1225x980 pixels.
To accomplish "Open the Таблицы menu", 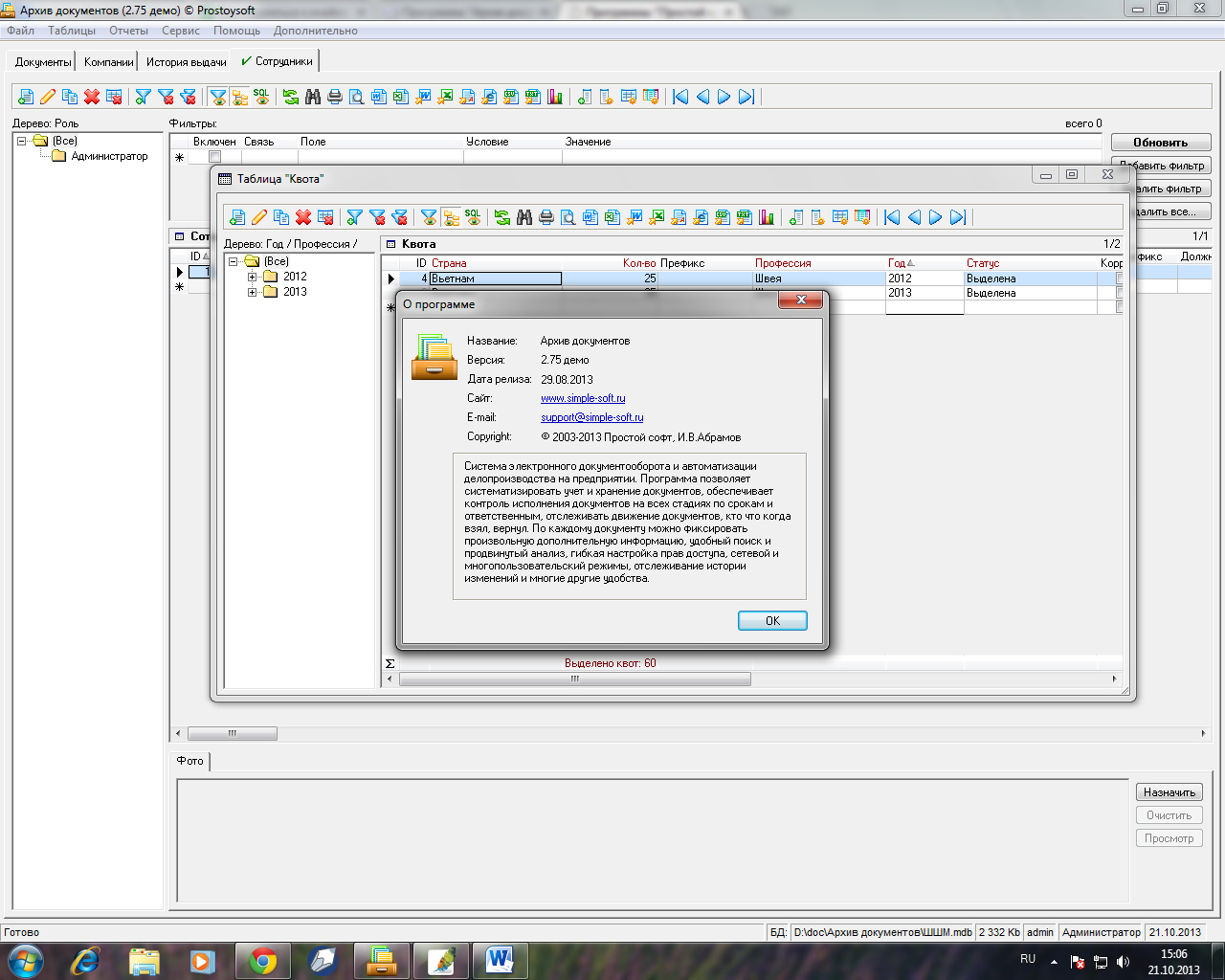I will pyautogui.click(x=72, y=31).
